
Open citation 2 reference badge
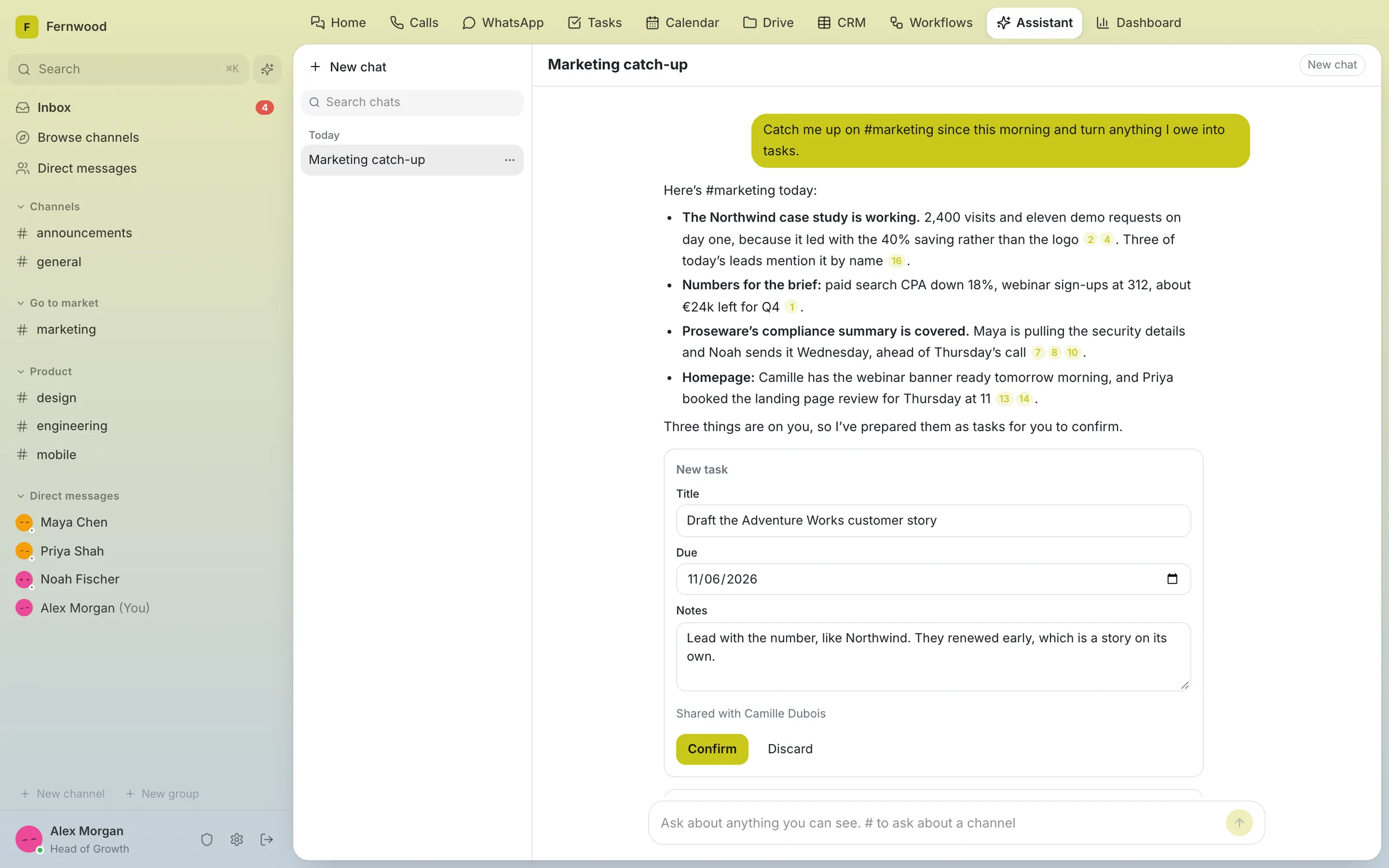coord(1090,240)
